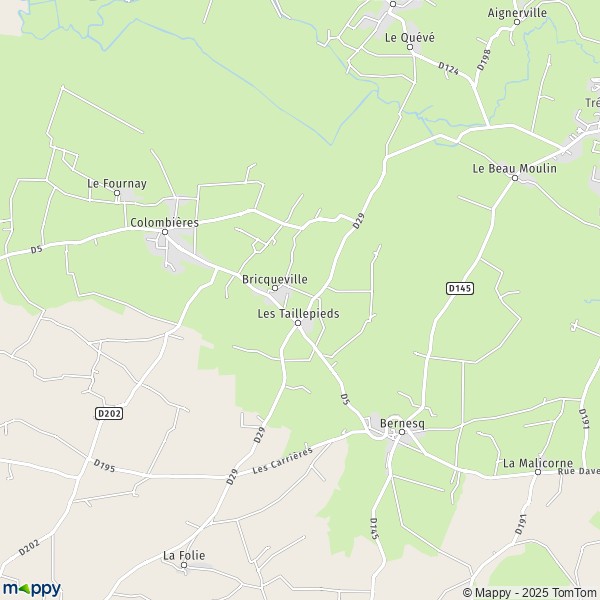Click the D145 road shield
600x600 pixels.
click(x=460, y=288)
